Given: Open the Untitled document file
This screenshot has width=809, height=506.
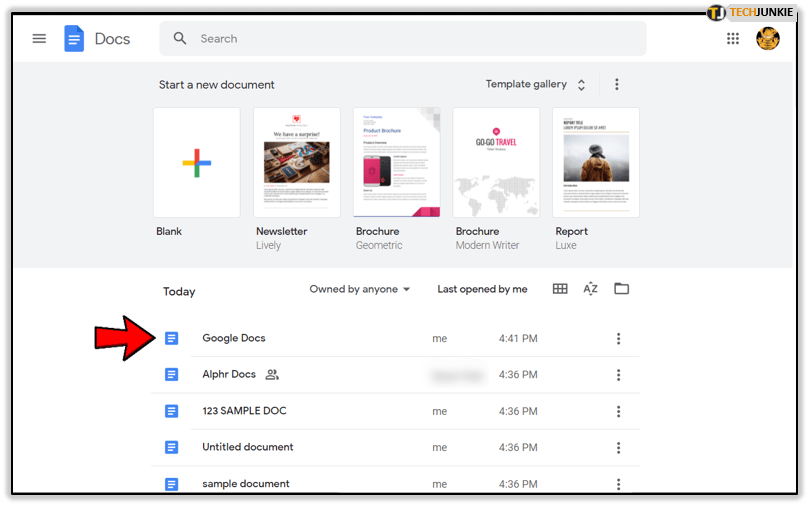Looking at the screenshot, I should pos(248,447).
